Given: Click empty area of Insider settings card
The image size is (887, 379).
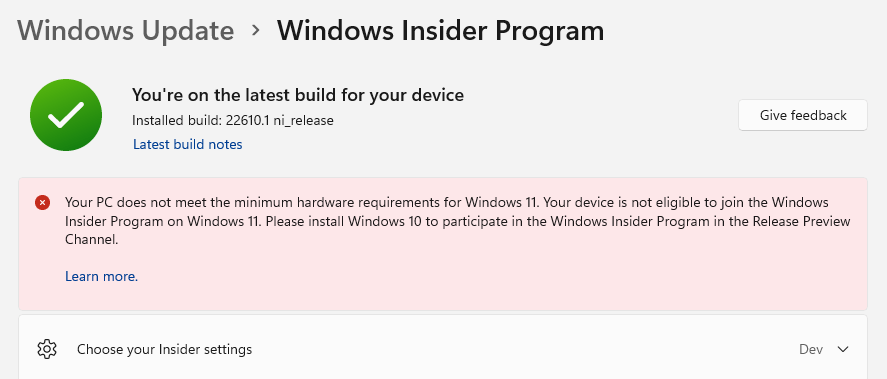Looking at the screenshot, I should coord(509,349).
